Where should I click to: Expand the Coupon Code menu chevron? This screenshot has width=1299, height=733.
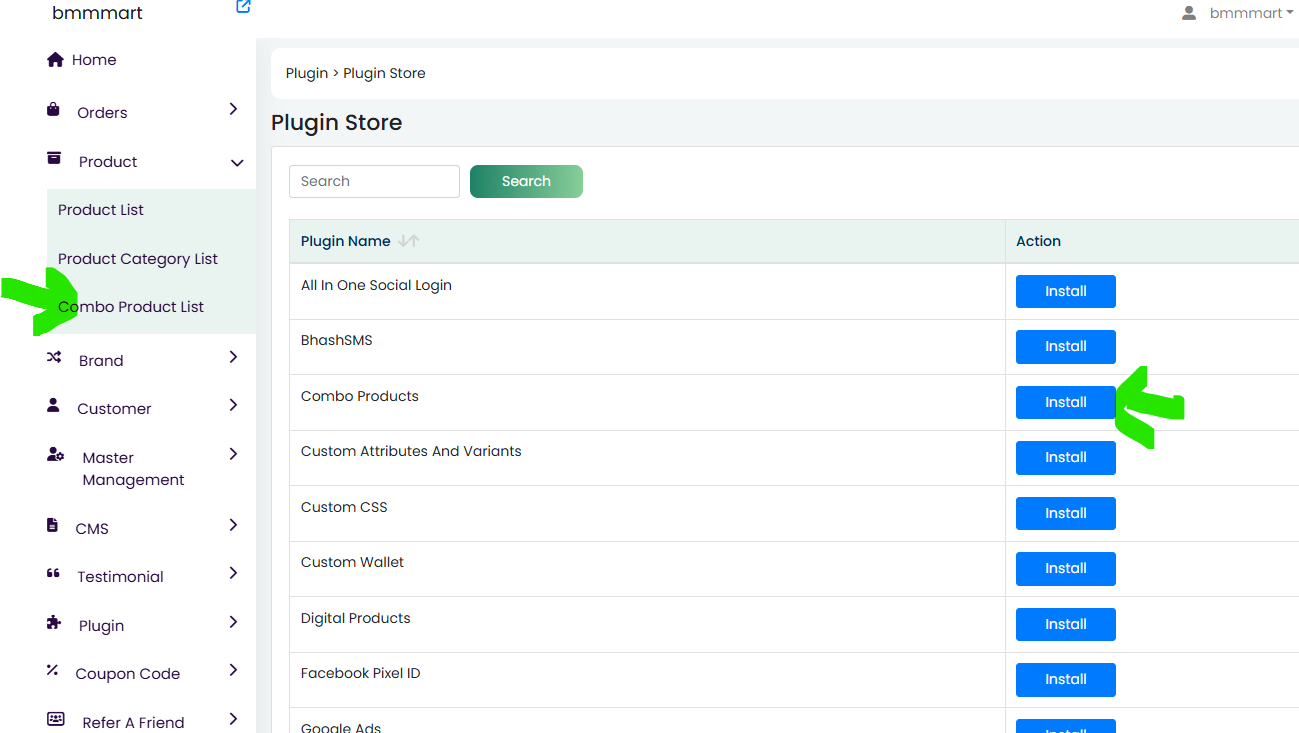coord(233,670)
